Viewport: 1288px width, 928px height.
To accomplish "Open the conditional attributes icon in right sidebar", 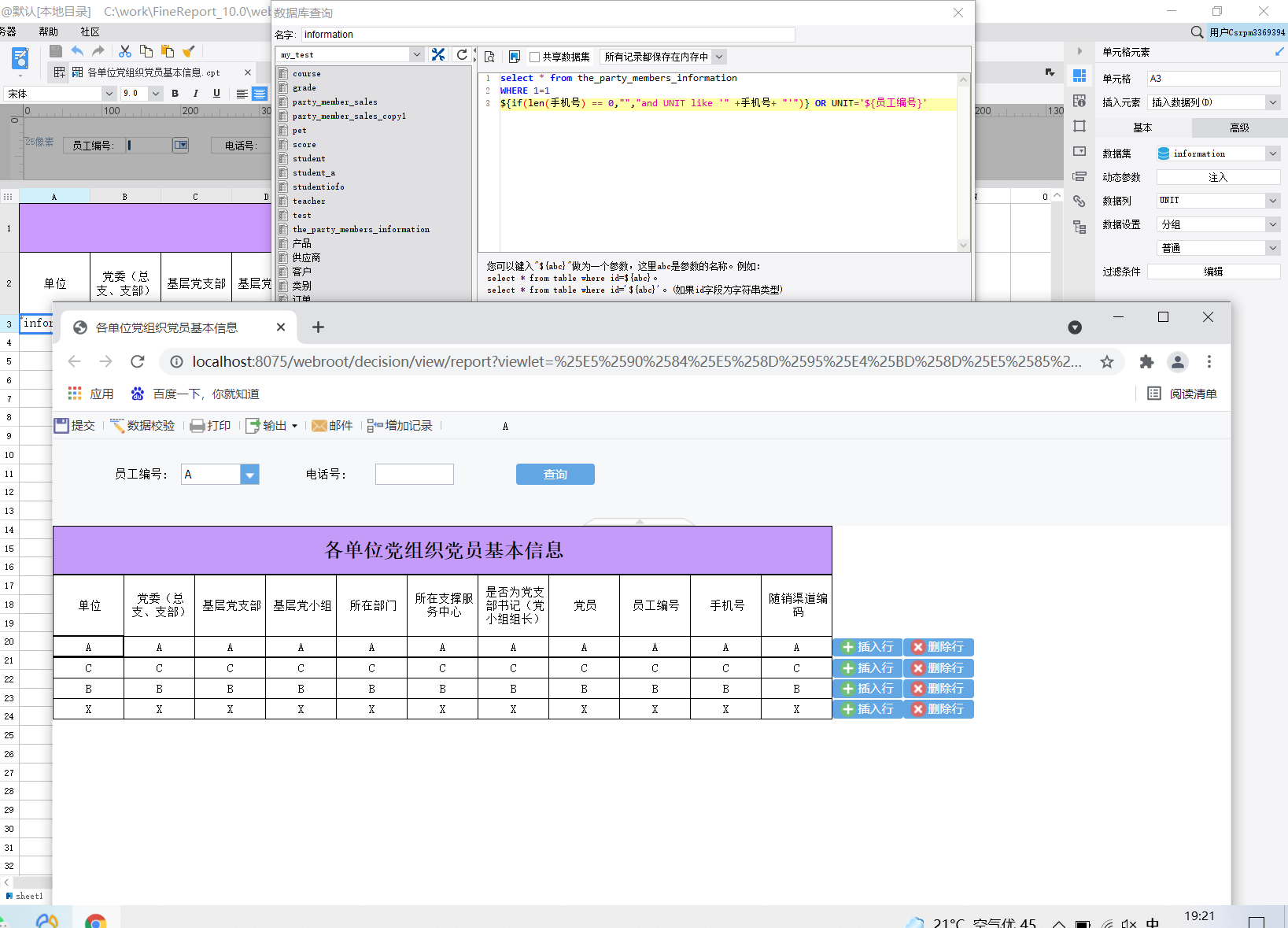I will [1079, 176].
